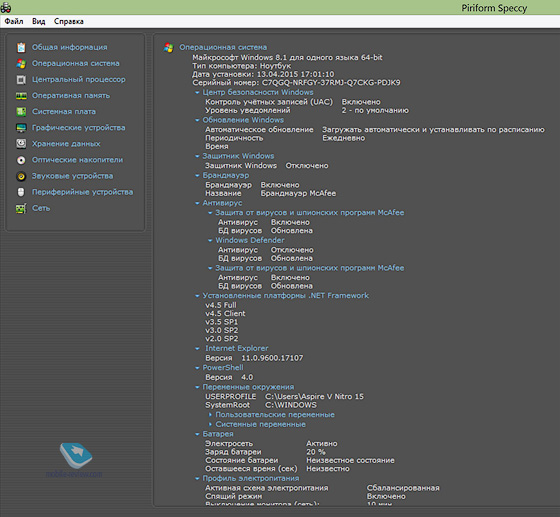The image size is (560, 517).
Task: Collapse the Профиль электропитания node
Action: tap(197, 478)
